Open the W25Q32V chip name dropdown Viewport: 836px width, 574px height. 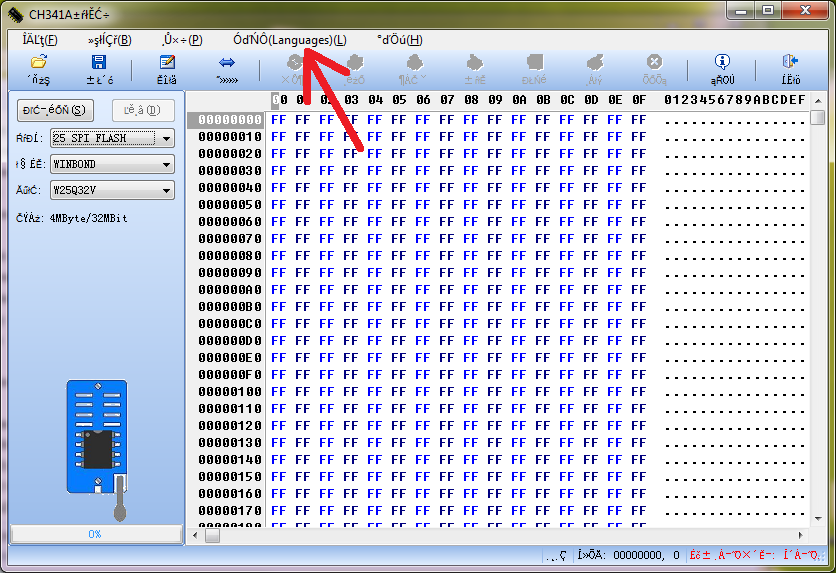click(x=112, y=190)
